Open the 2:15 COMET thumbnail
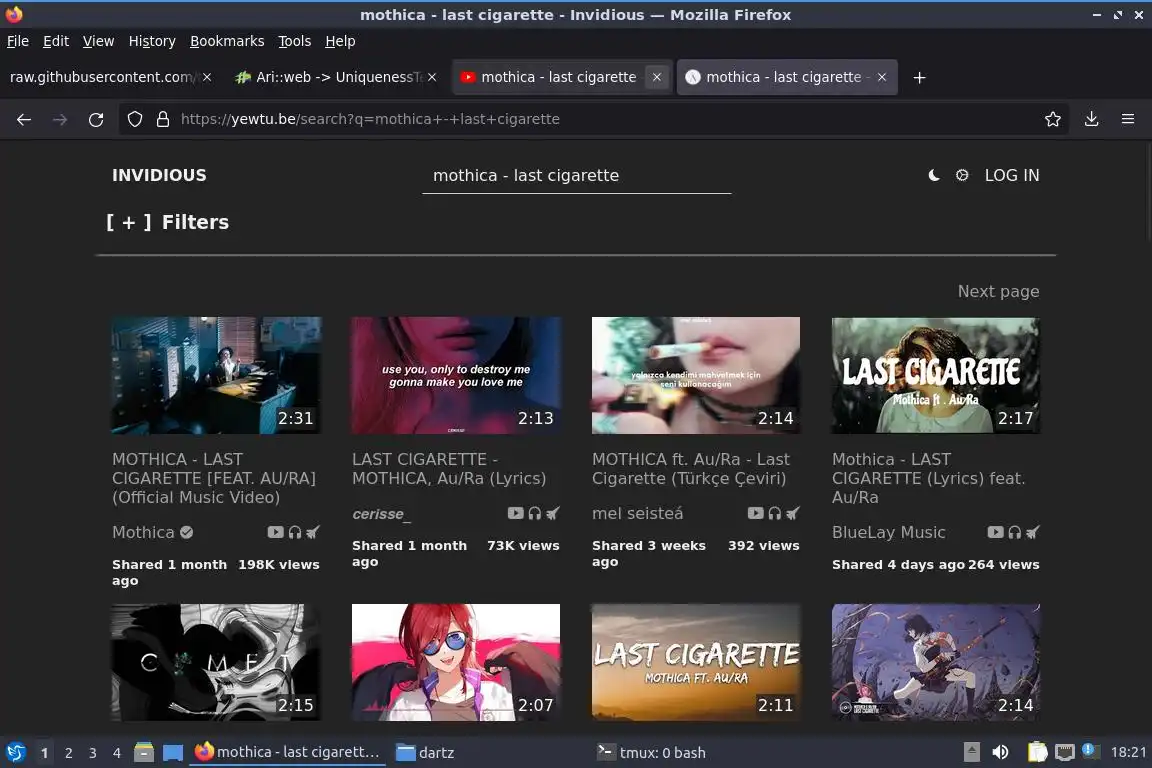Screen dimensions: 1152x768 (216, 662)
